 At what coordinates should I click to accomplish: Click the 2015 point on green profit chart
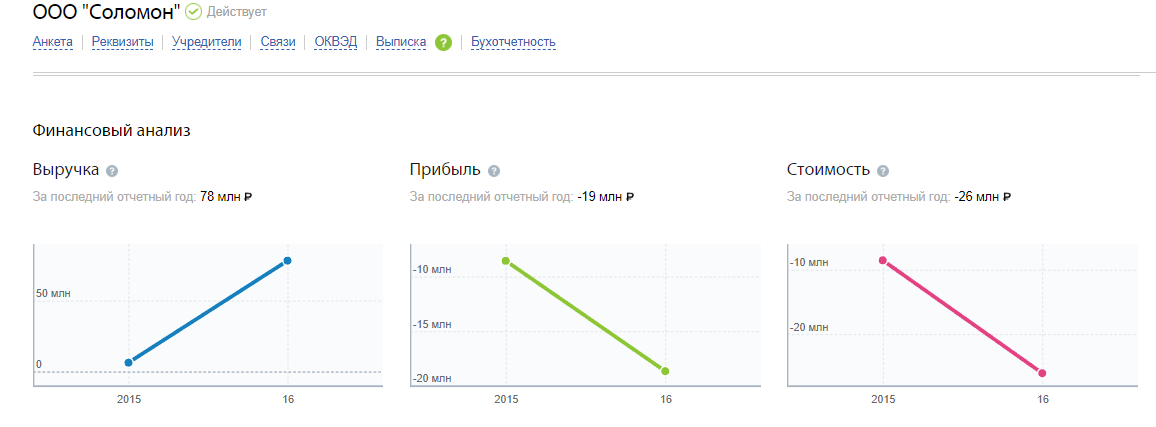coord(506,261)
